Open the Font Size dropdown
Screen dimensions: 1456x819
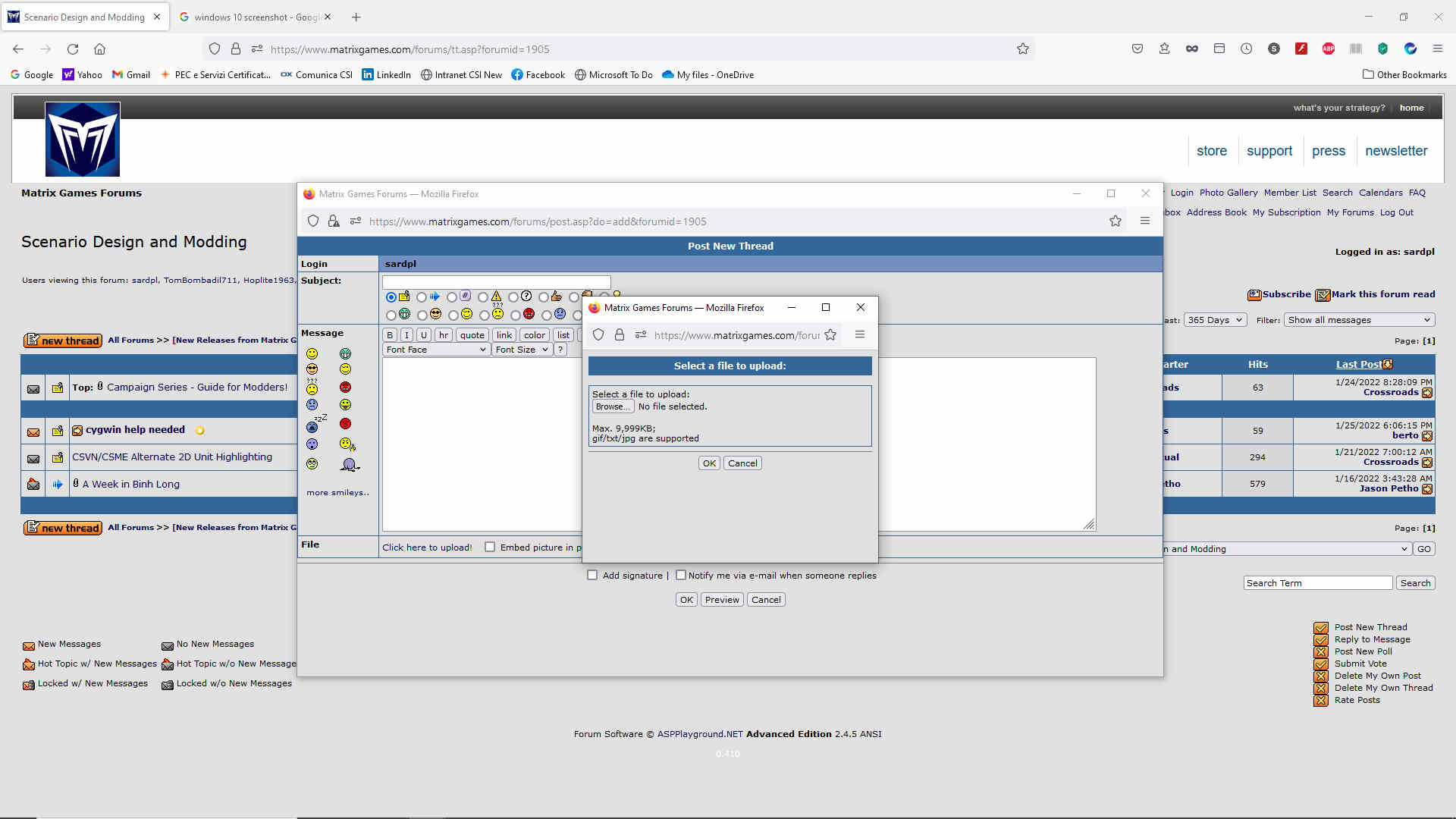(x=521, y=350)
